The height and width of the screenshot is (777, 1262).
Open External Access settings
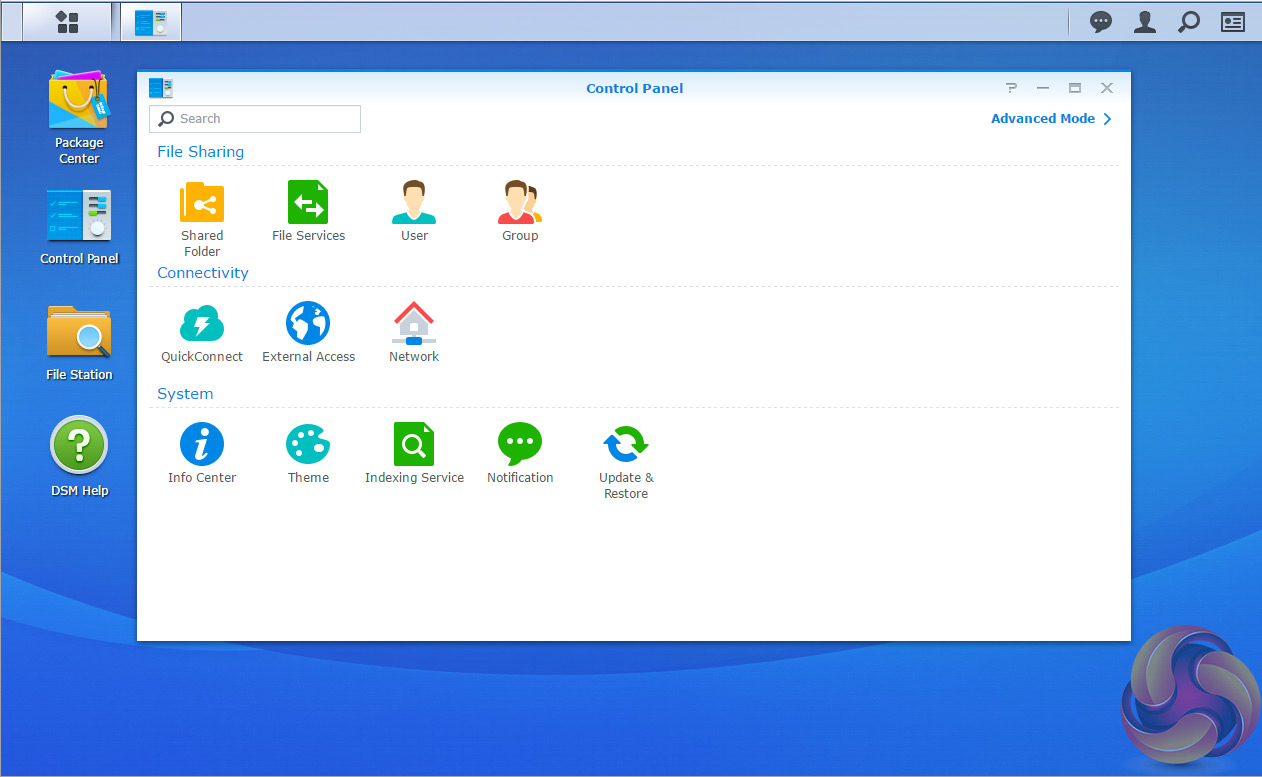(308, 332)
